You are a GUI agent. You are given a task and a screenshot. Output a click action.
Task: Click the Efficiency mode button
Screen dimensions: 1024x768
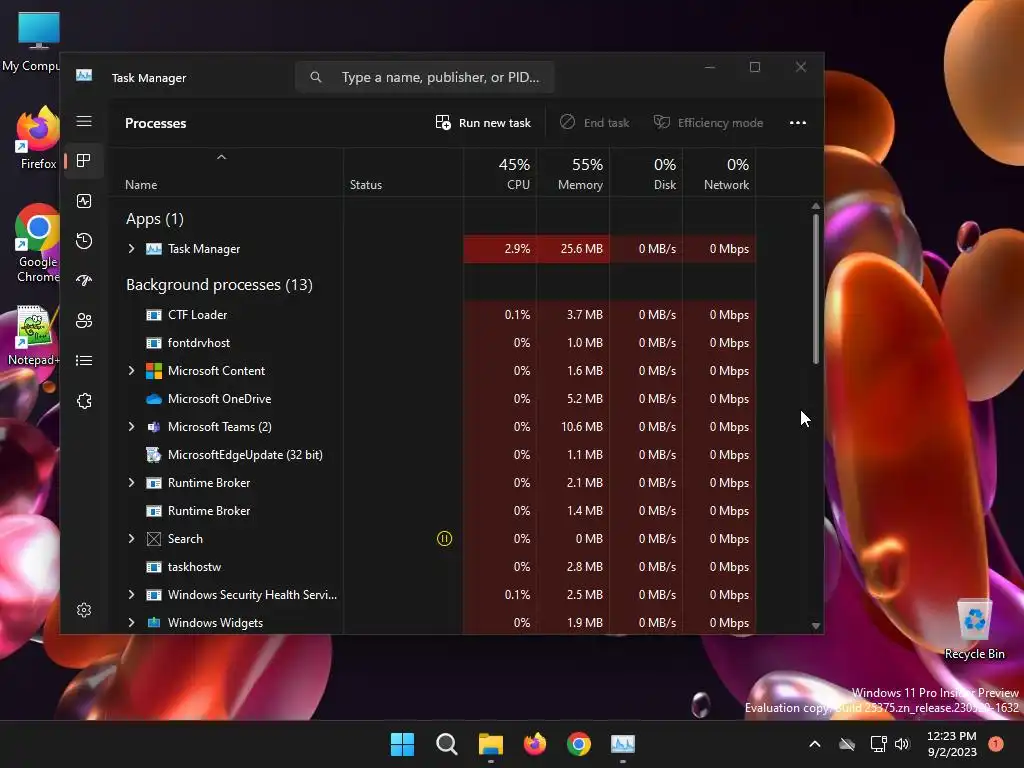[708, 123]
